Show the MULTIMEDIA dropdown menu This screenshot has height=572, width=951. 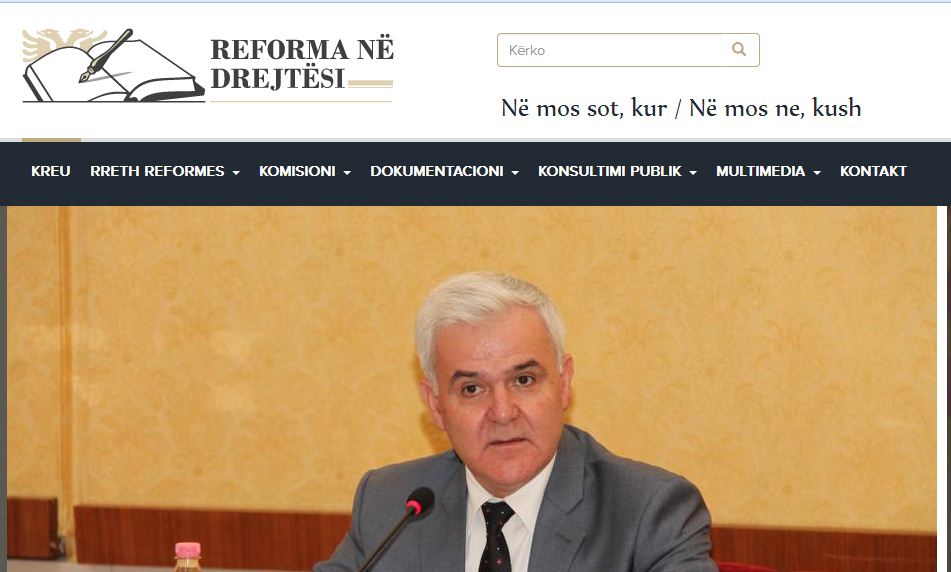(x=760, y=171)
